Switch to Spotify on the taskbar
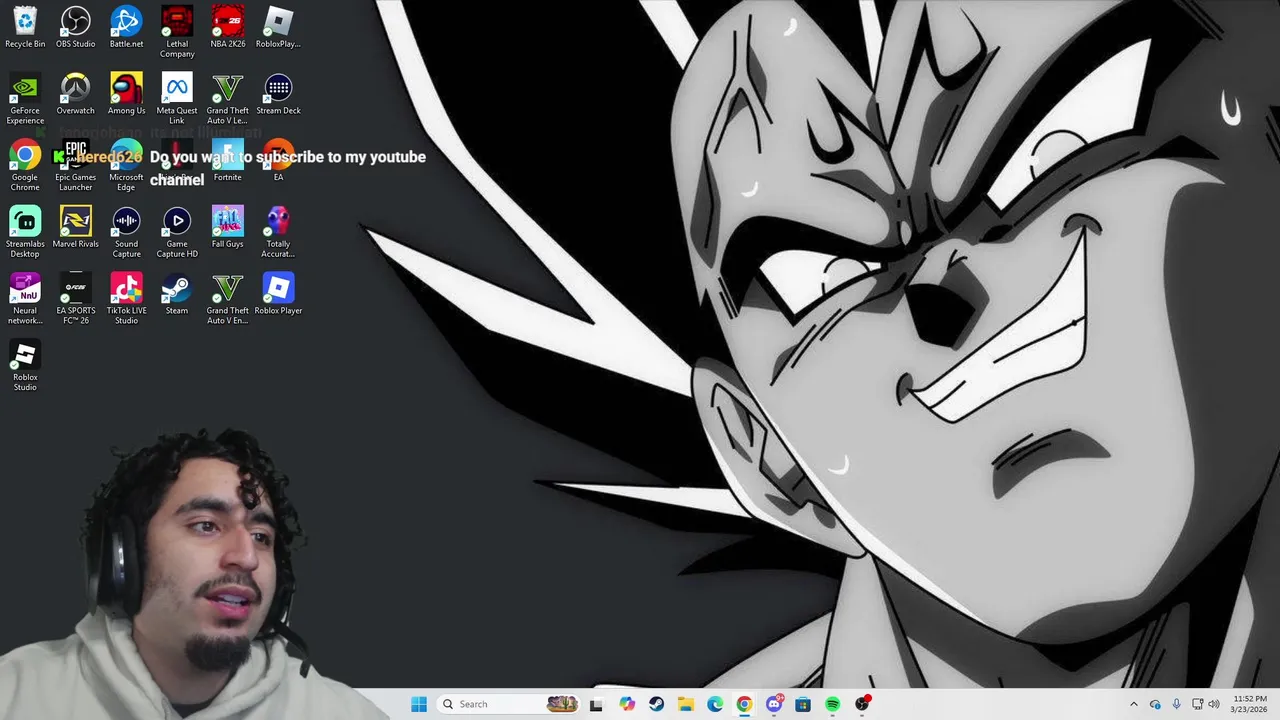The width and height of the screenshot is (1280, 720). (x=832, y=704)
